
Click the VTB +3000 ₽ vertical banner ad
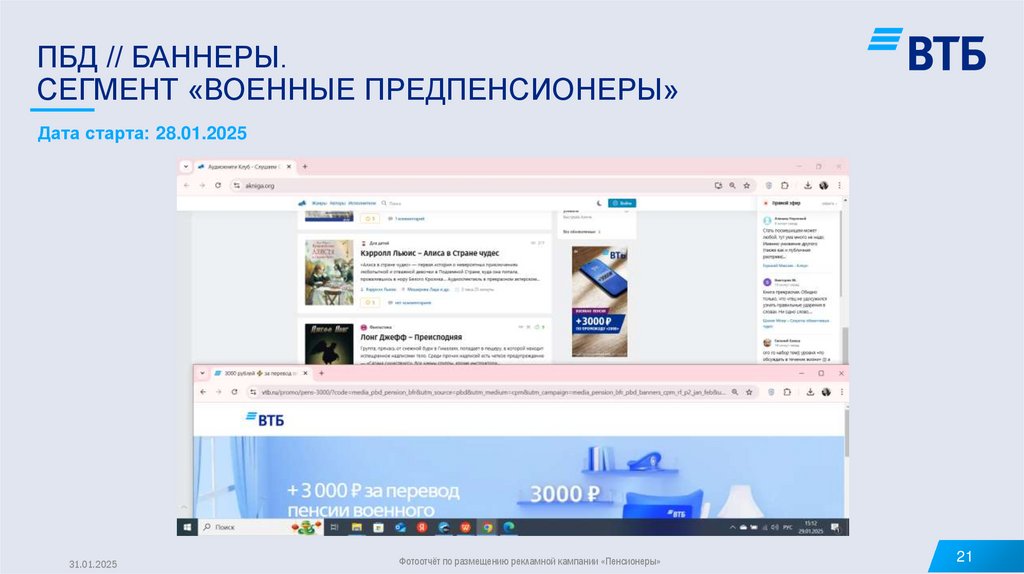tap(600, 302)
